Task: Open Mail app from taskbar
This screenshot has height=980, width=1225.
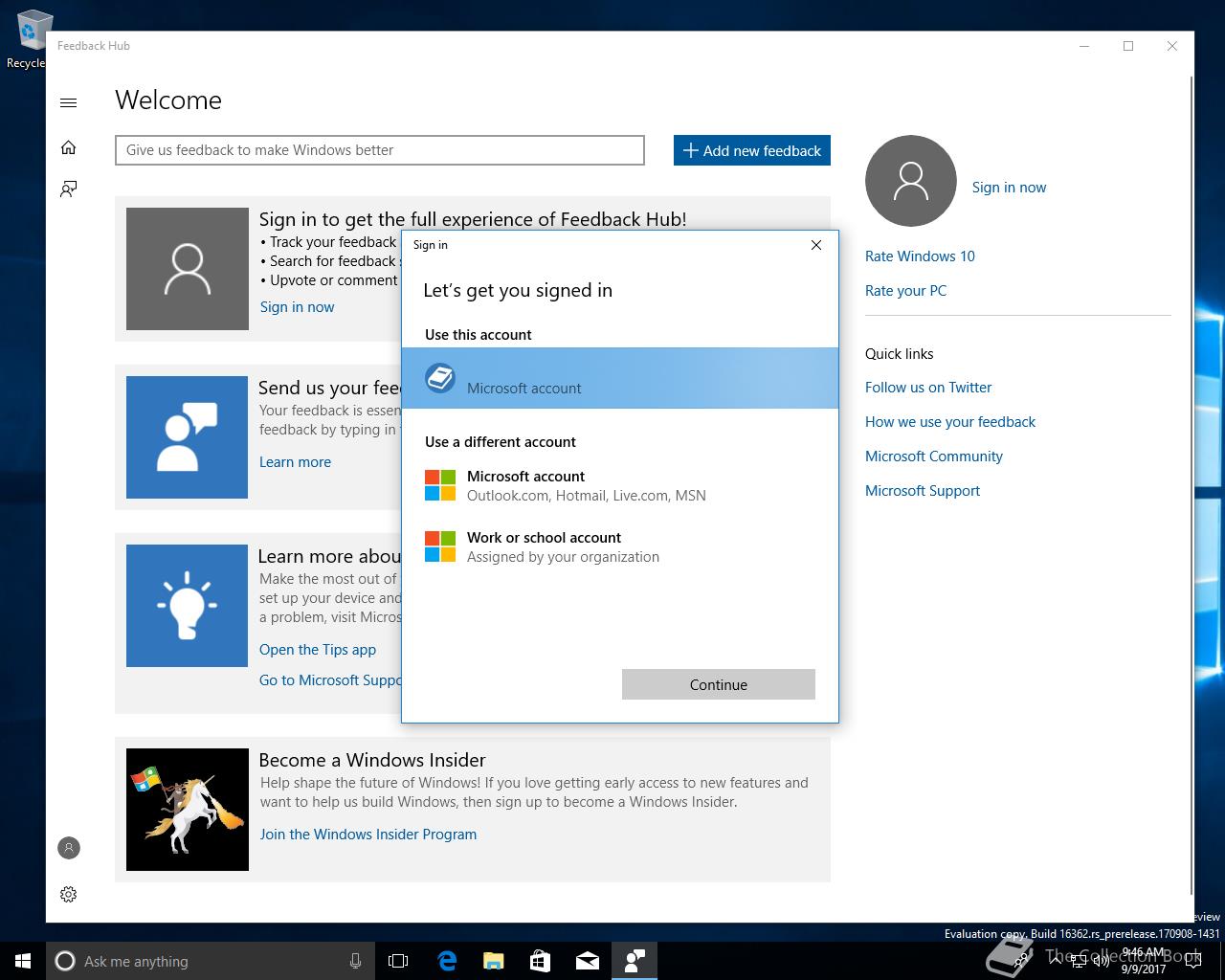Action: 588,961
